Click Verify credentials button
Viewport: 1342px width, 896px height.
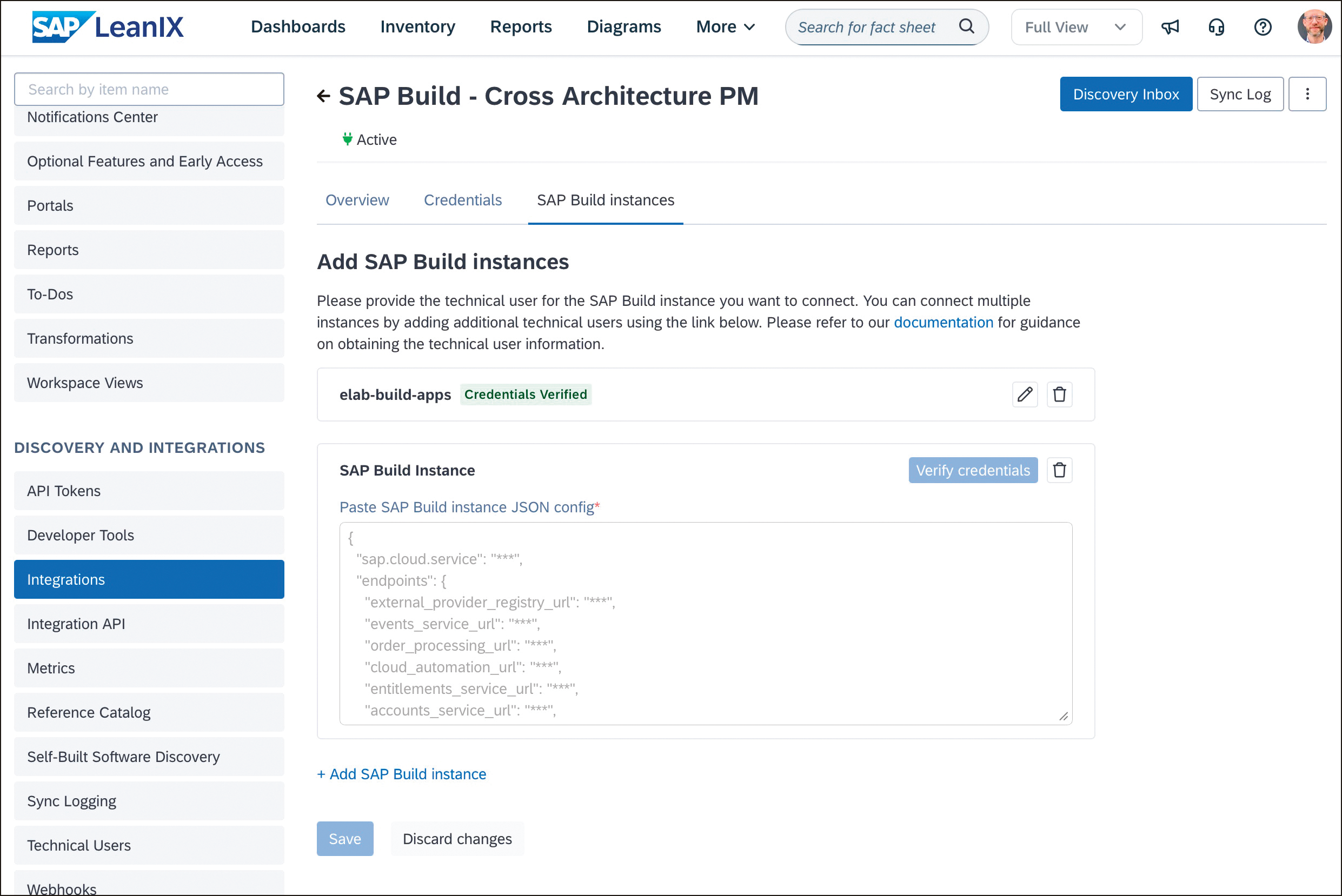click(x=973, y=470)
